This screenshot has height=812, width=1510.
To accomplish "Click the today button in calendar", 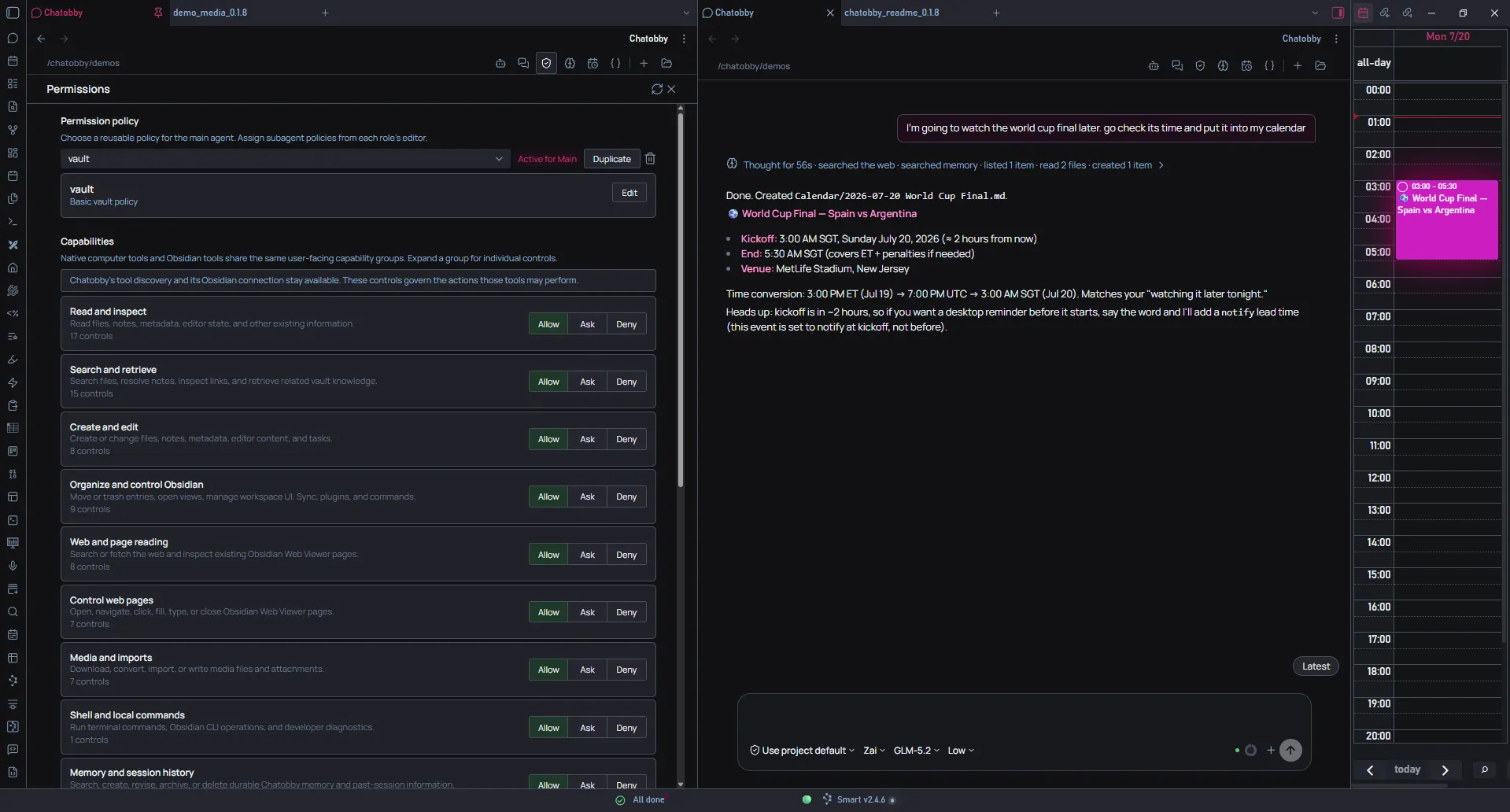I will pyautogui.click(x=1407, y=770).
